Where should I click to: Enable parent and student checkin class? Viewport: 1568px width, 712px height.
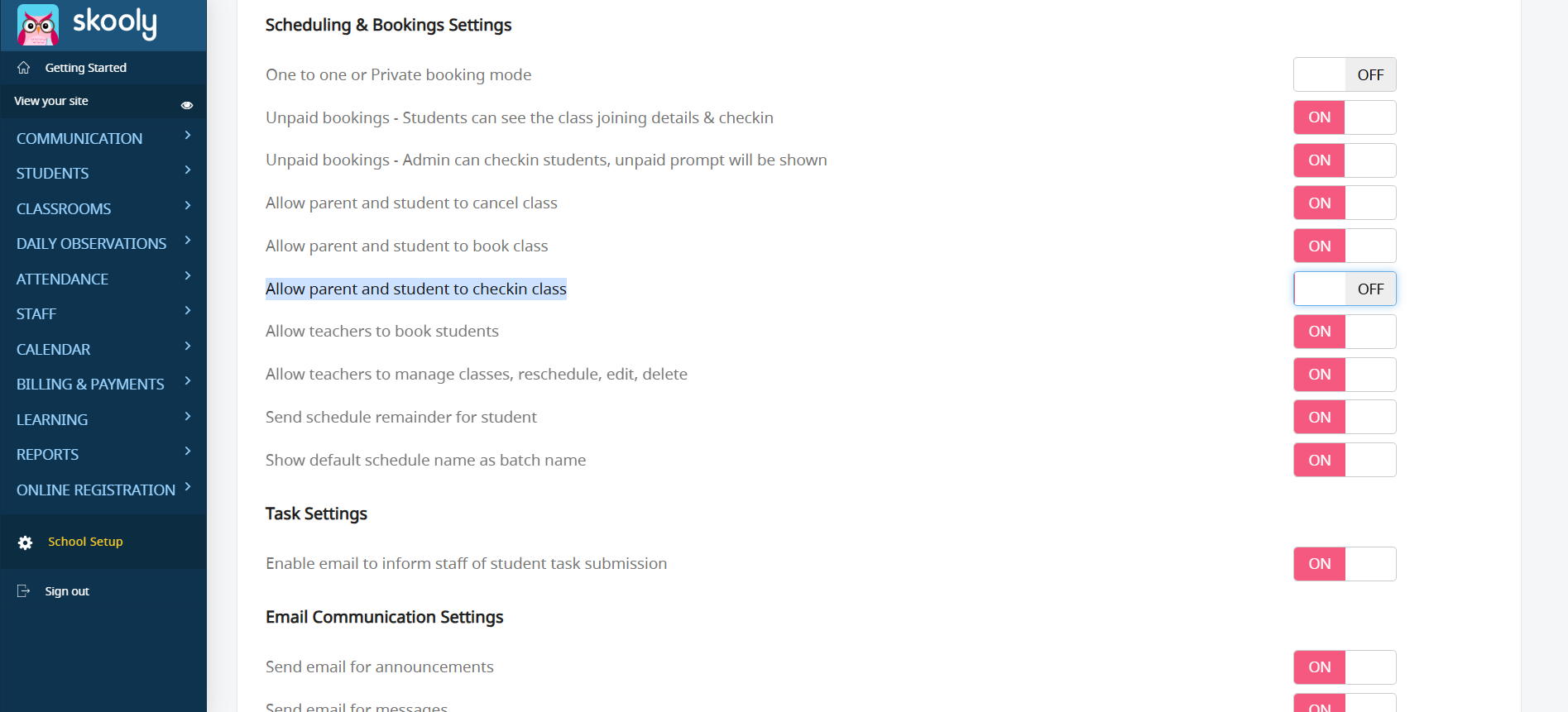coord(1345,289)
